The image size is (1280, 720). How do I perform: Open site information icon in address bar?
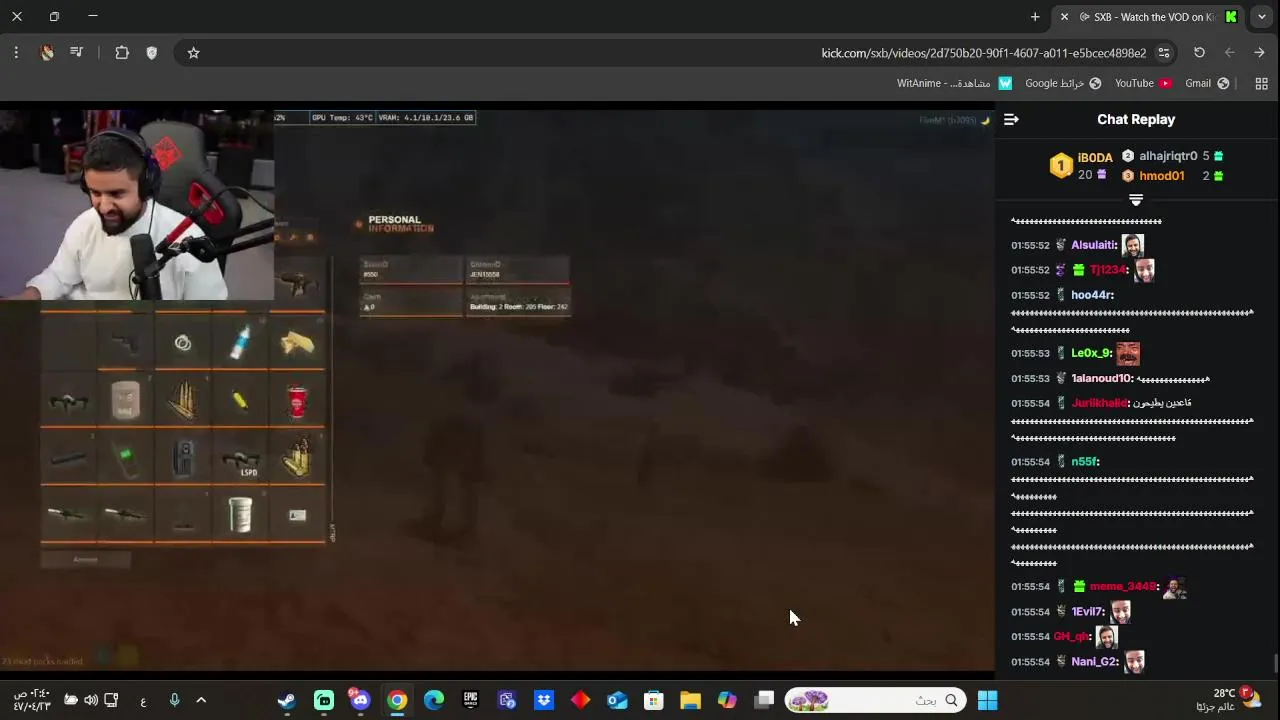(x=1164, y=53)
